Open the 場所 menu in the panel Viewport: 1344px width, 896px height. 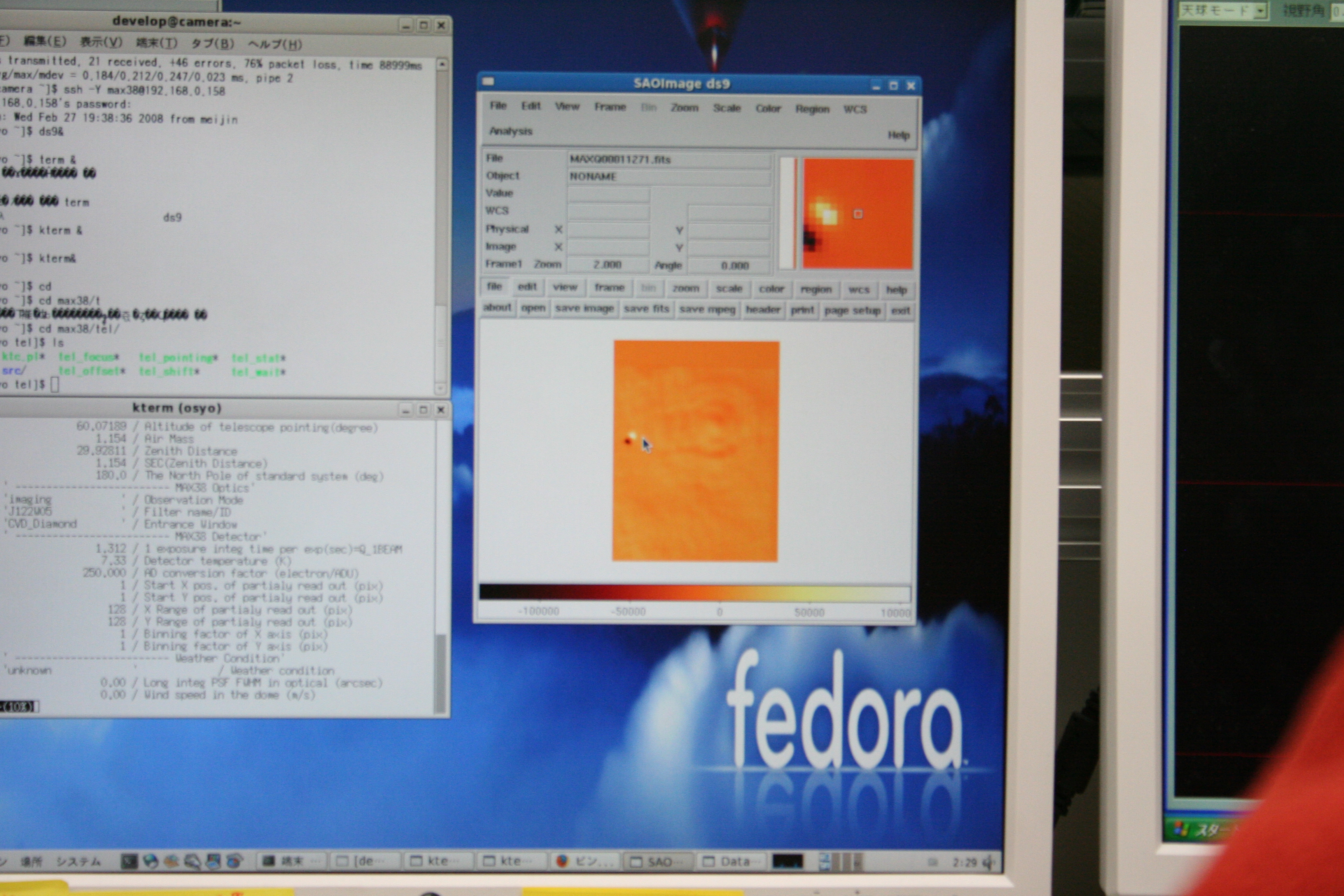[31, 861]
